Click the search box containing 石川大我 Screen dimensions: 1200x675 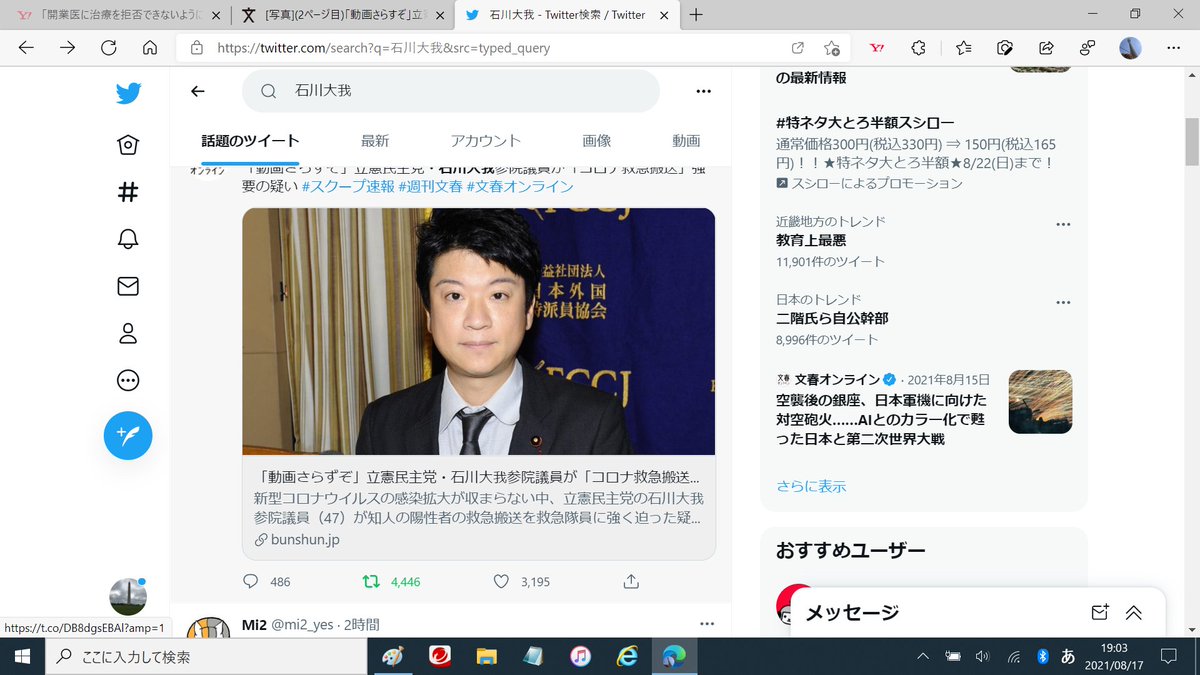pos(451,91)
